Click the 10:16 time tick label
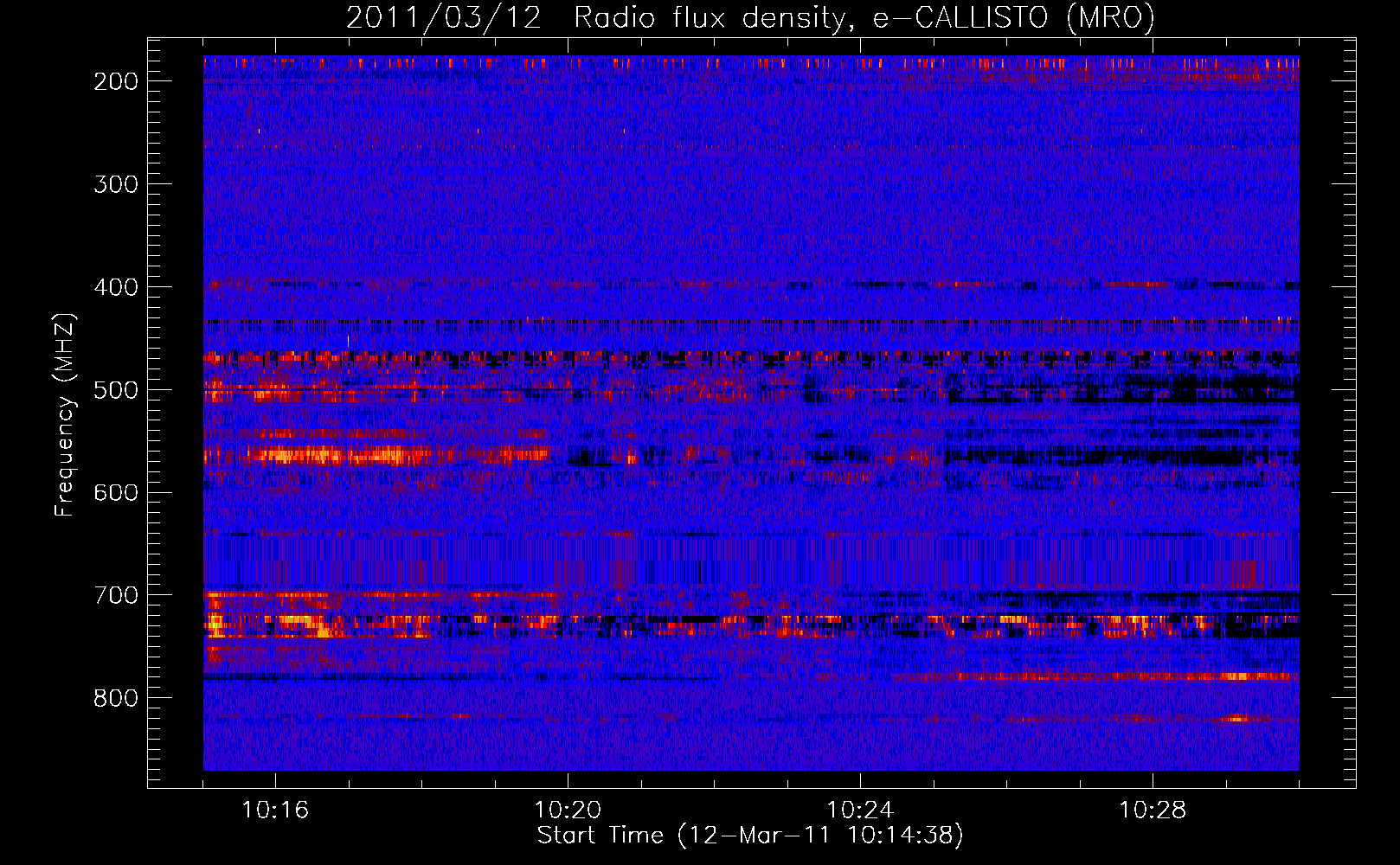The image size is (1400, 865). [x=275, y=811]
